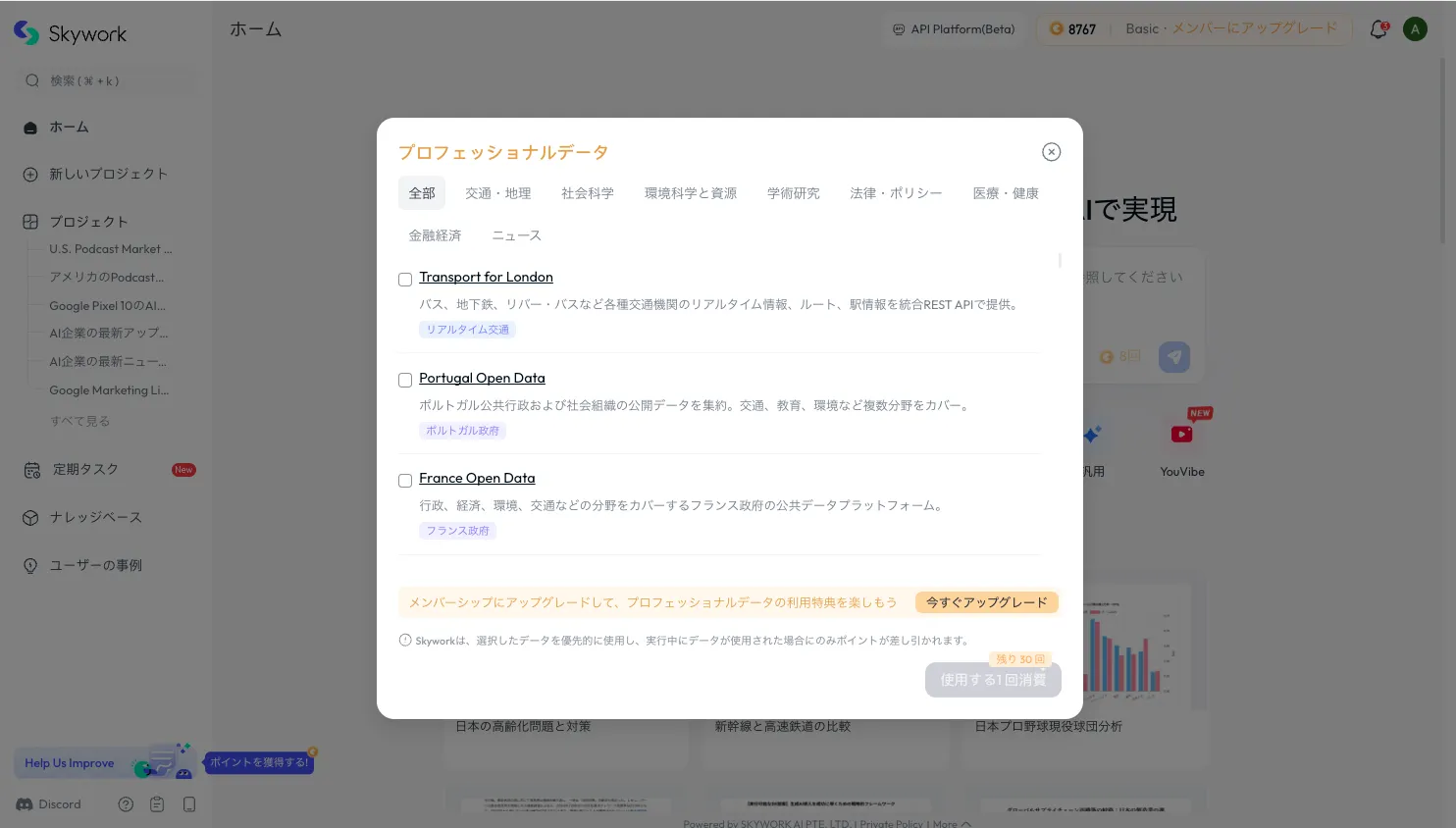
Task: Switch to the 環境科学と資源 tab
Action: pyautogui.click(x=691, y=193)
